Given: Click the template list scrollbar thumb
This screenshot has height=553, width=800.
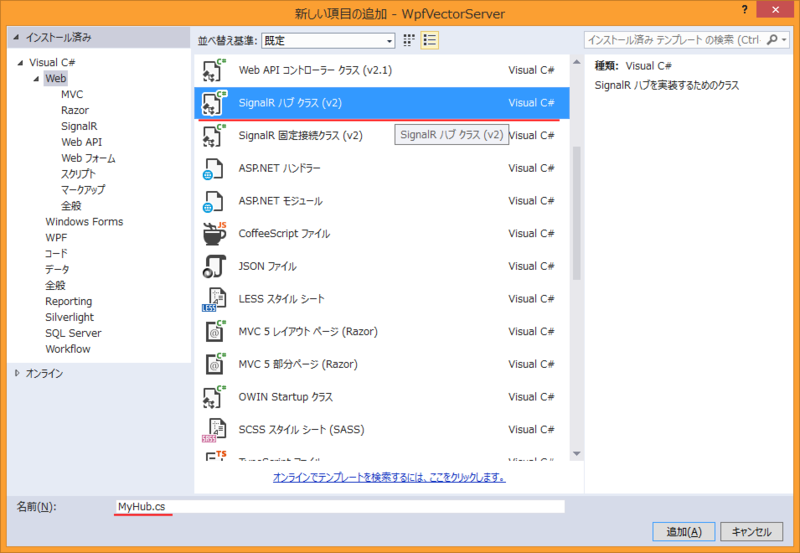Looking at the screenshot, I should pyautogui.click(x=577, y=213).
